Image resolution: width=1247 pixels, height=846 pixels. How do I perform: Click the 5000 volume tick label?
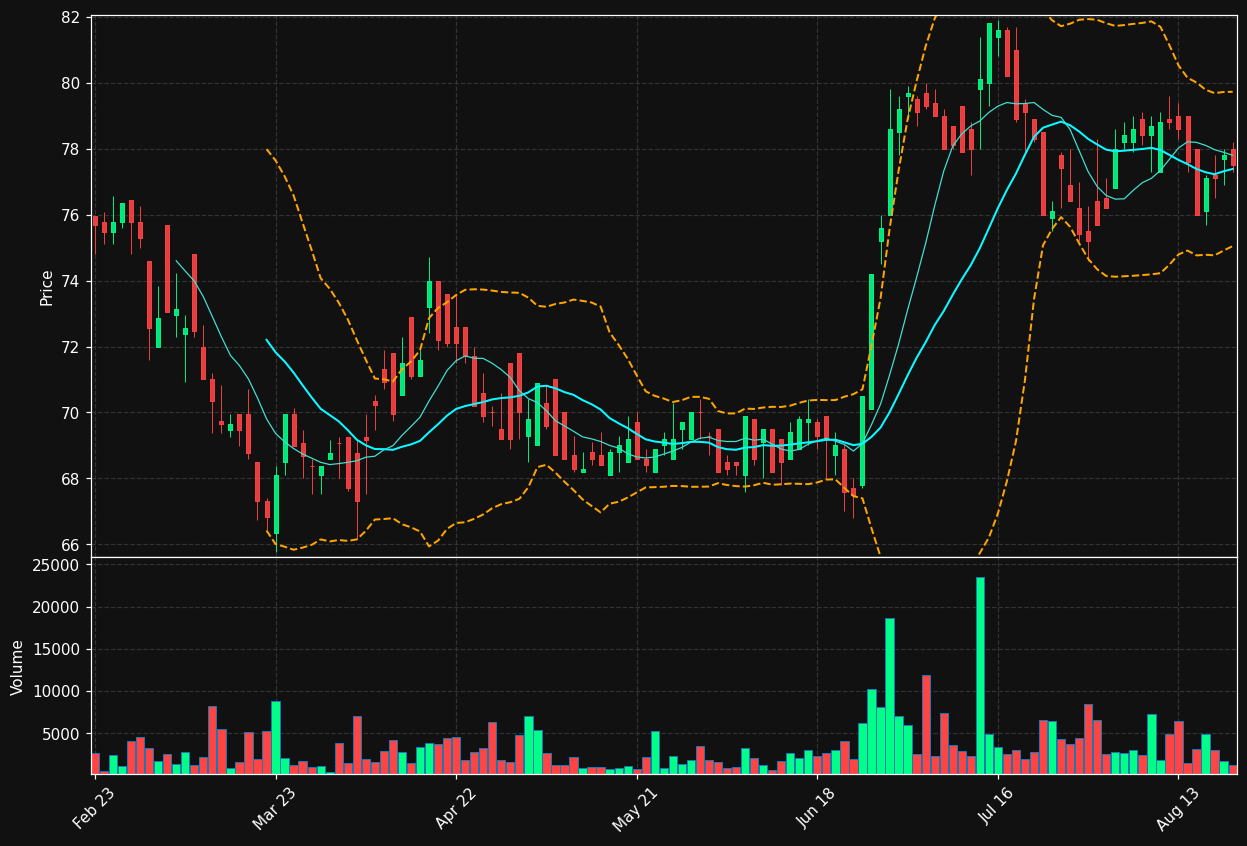point(61,733)
